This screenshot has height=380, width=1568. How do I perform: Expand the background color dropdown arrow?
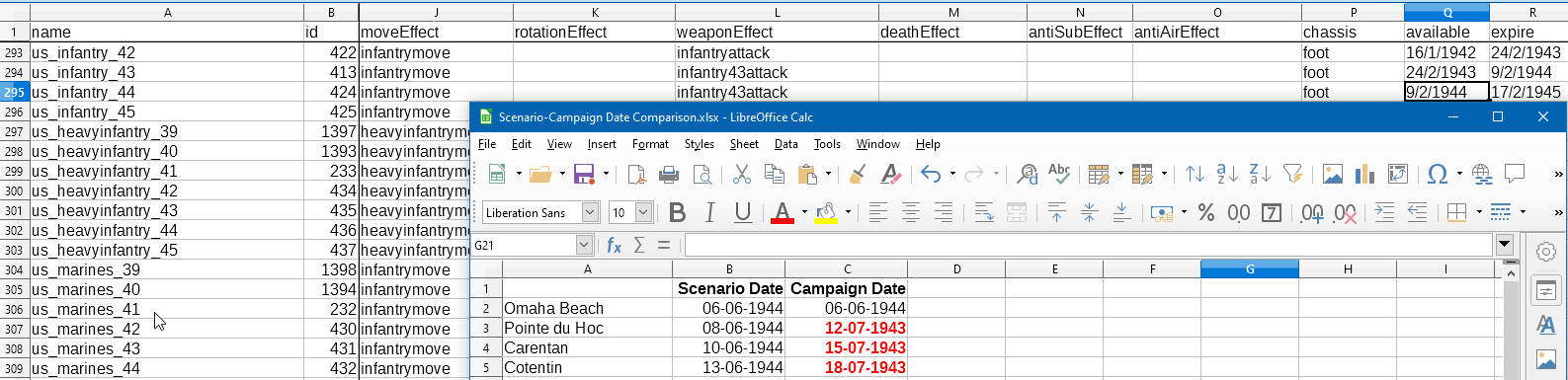tap(848, 212)
